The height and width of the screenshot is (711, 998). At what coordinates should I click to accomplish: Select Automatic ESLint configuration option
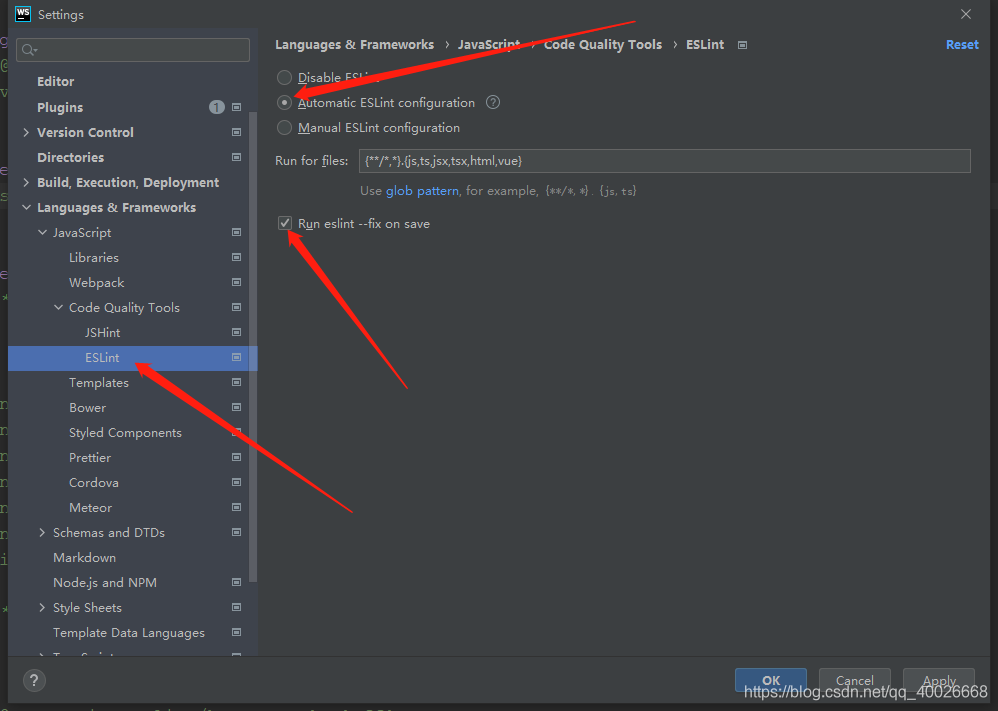tap(285, 102)
